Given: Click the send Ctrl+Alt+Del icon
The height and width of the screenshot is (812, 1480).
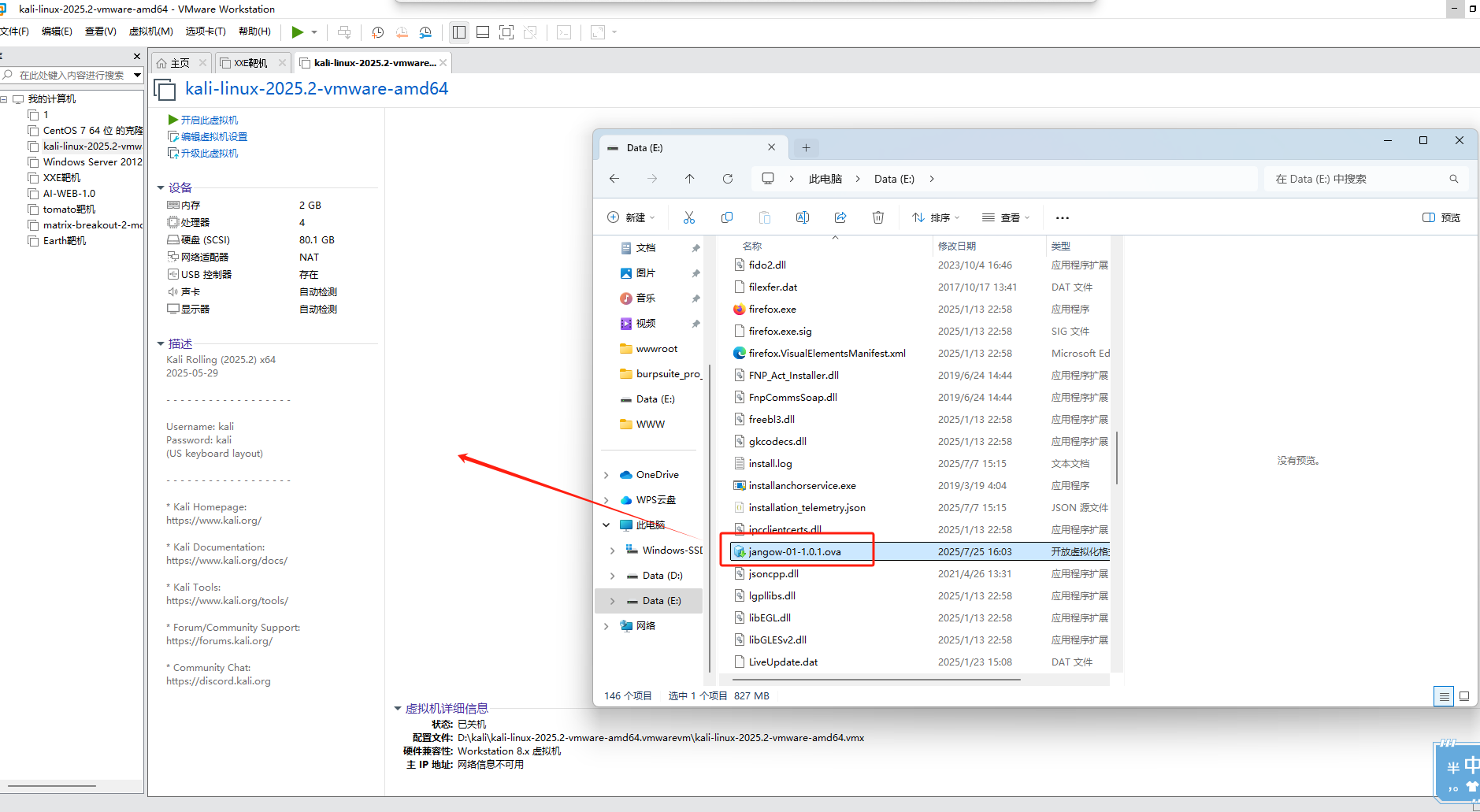Looking at the screenshot, I should click(344, 32).
